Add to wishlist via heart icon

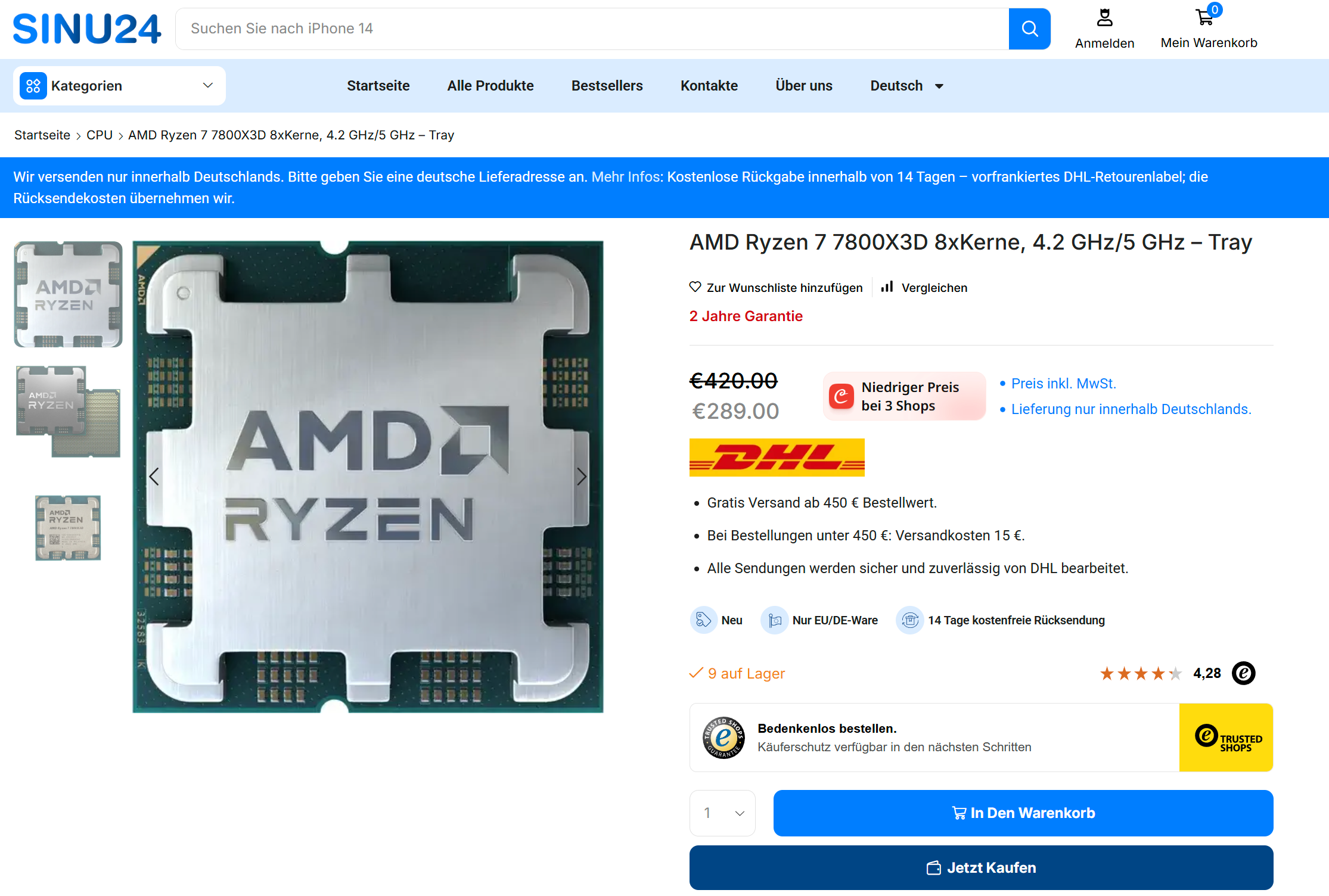pyautogui.click(x=695, y=287)
